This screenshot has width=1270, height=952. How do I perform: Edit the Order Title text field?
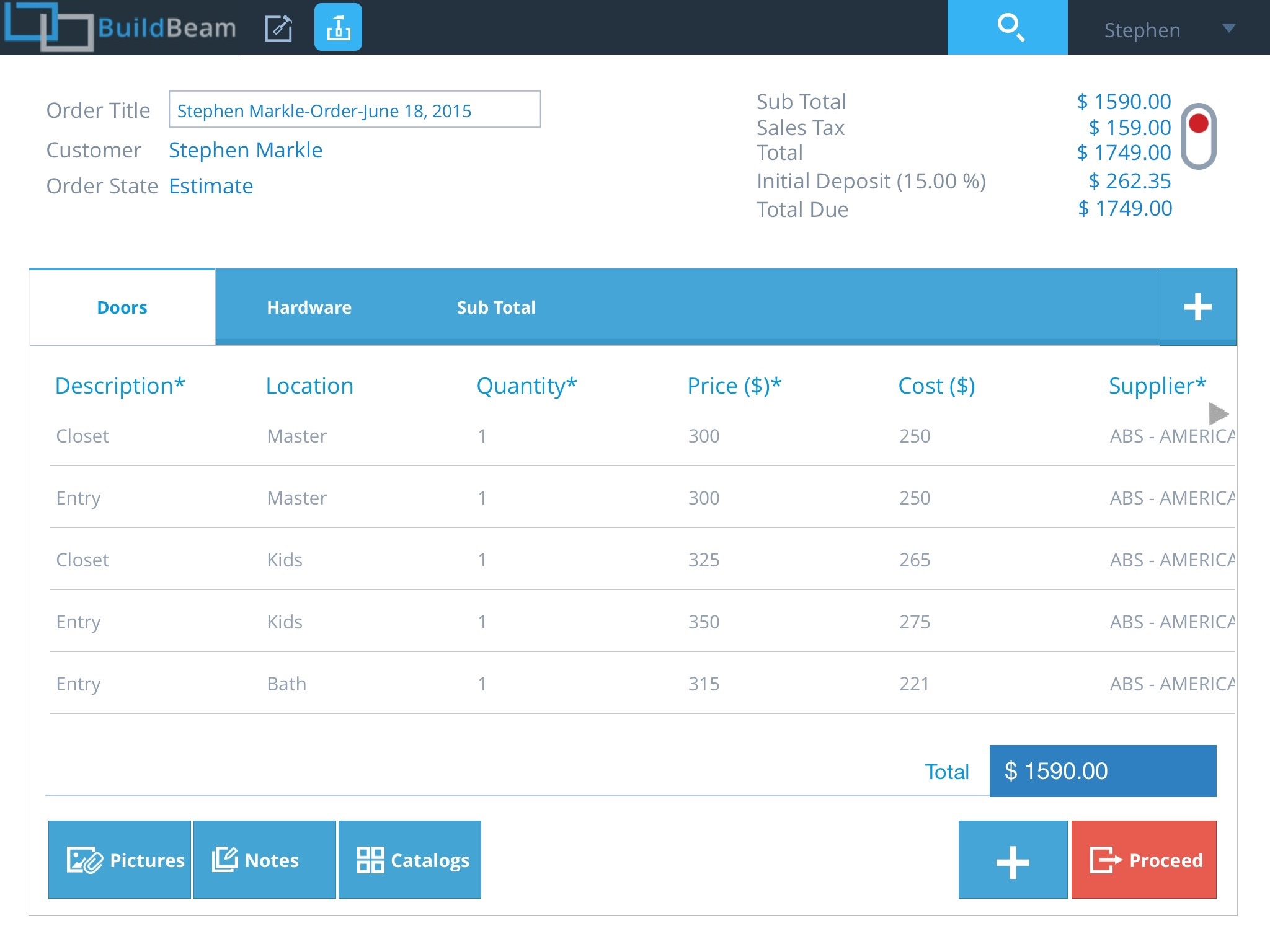click(353, 110)
